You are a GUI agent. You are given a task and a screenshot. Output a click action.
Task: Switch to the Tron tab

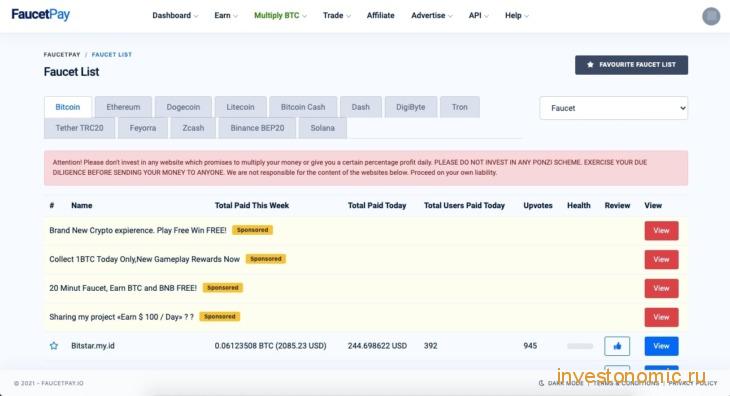click(460, 107)
